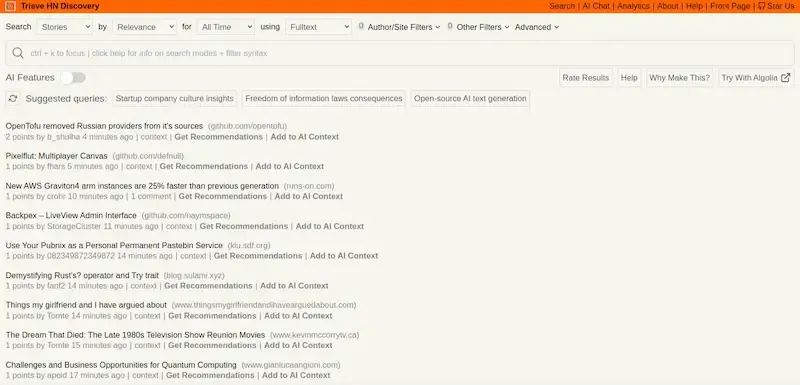Go to Analytics page

click(633, 6)
